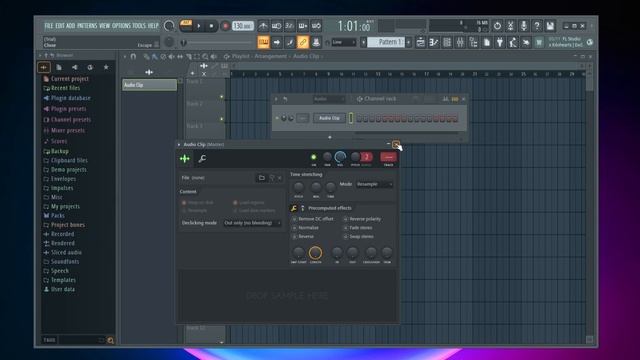Toggle the playlist magnet snap icon

133,57
